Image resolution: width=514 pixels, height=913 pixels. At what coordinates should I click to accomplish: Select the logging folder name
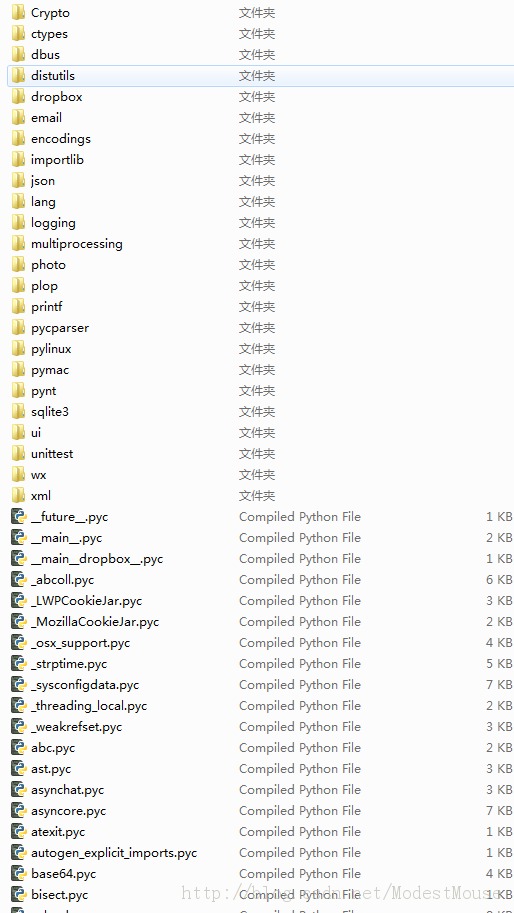pyautogui.click(x=53, y=223)
